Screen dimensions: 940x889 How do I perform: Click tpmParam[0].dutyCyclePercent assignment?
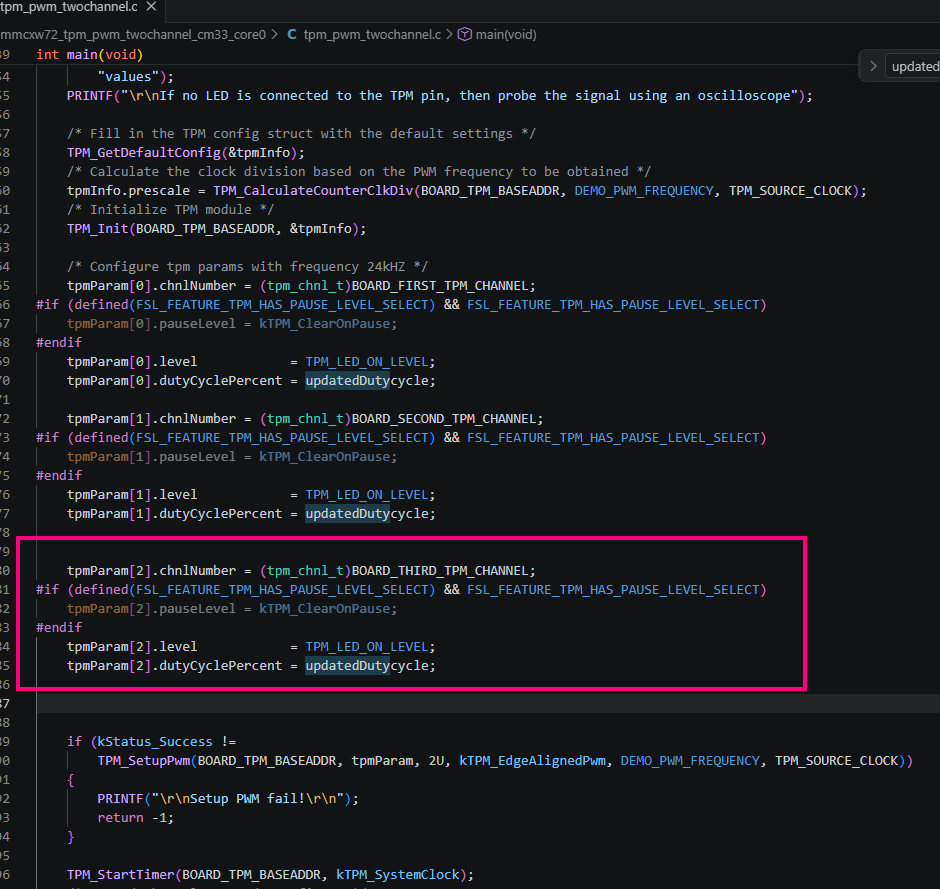251,381
